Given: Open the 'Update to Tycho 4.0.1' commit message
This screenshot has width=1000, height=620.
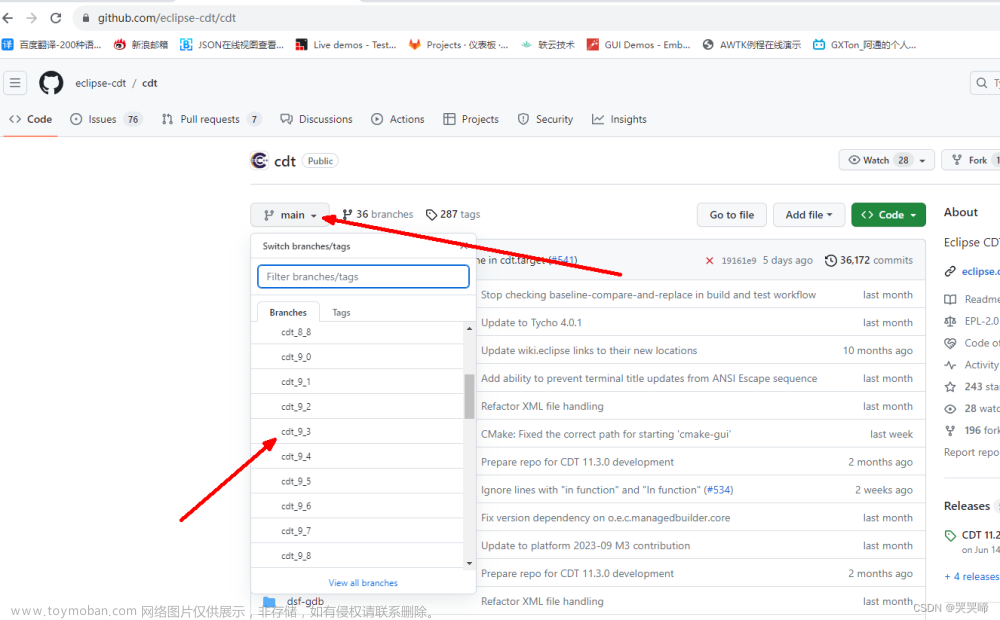Looking at the screenshot, I should coord(531,323).
